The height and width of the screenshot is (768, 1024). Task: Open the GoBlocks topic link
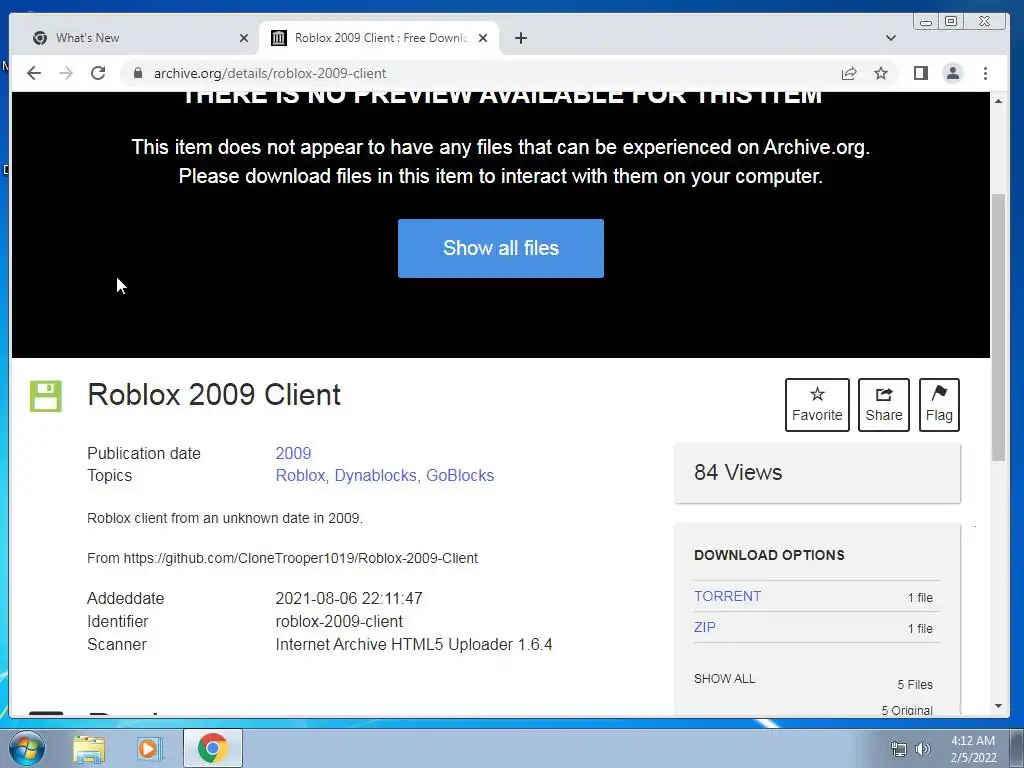460,475
